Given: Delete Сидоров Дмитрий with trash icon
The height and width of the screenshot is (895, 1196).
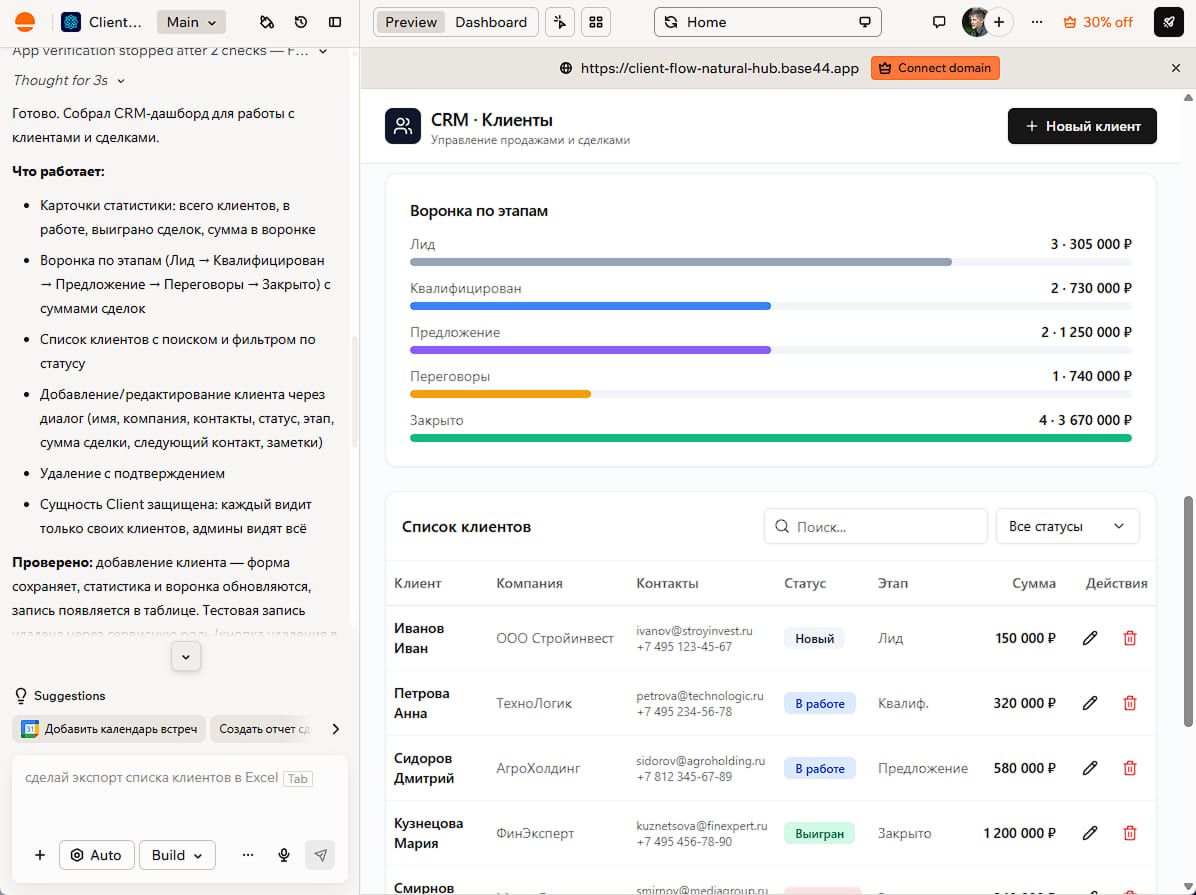Looking at the screenshot, I should pos(1130,768).
